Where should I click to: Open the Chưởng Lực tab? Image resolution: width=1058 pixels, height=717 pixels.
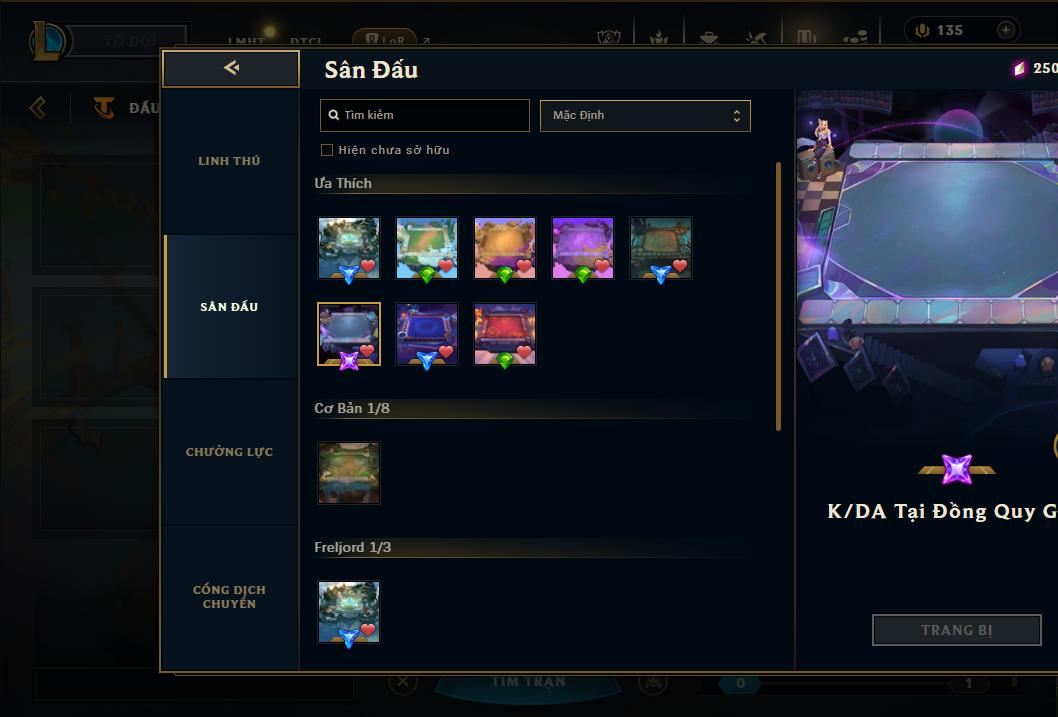pyautogui.click(x=229, y=452)
